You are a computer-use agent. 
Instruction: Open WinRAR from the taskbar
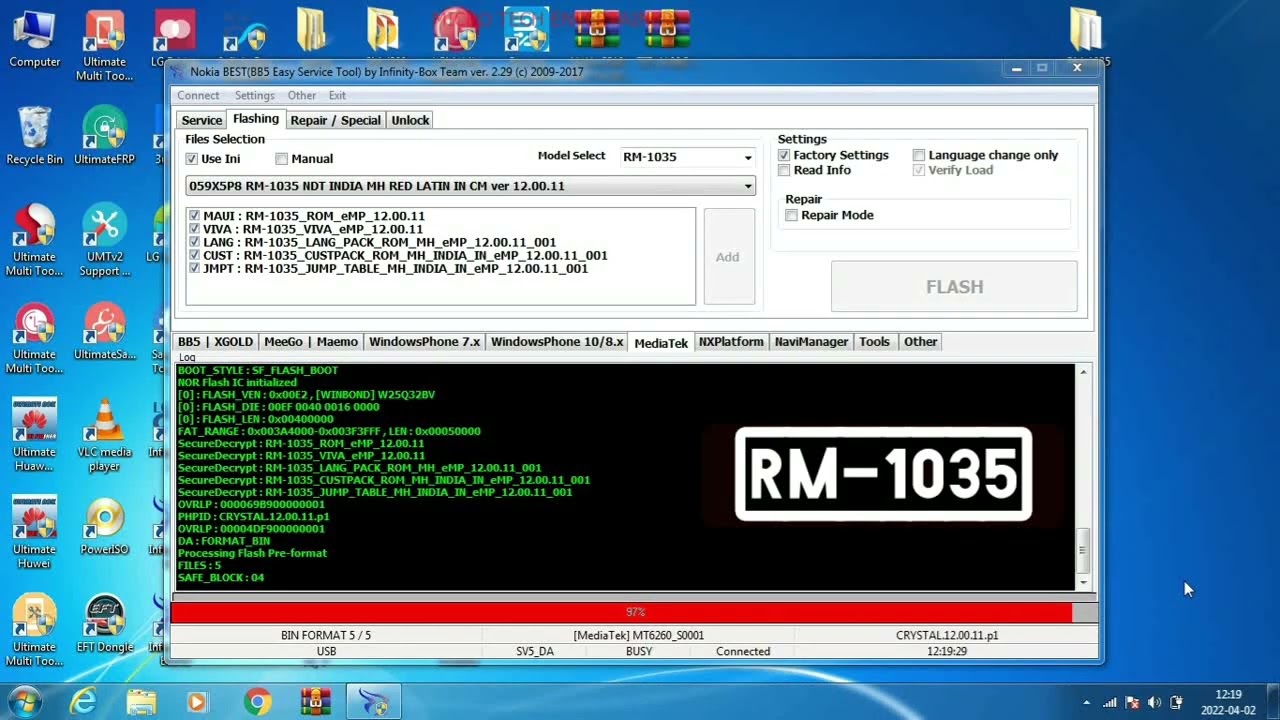(x=315, y=702)
